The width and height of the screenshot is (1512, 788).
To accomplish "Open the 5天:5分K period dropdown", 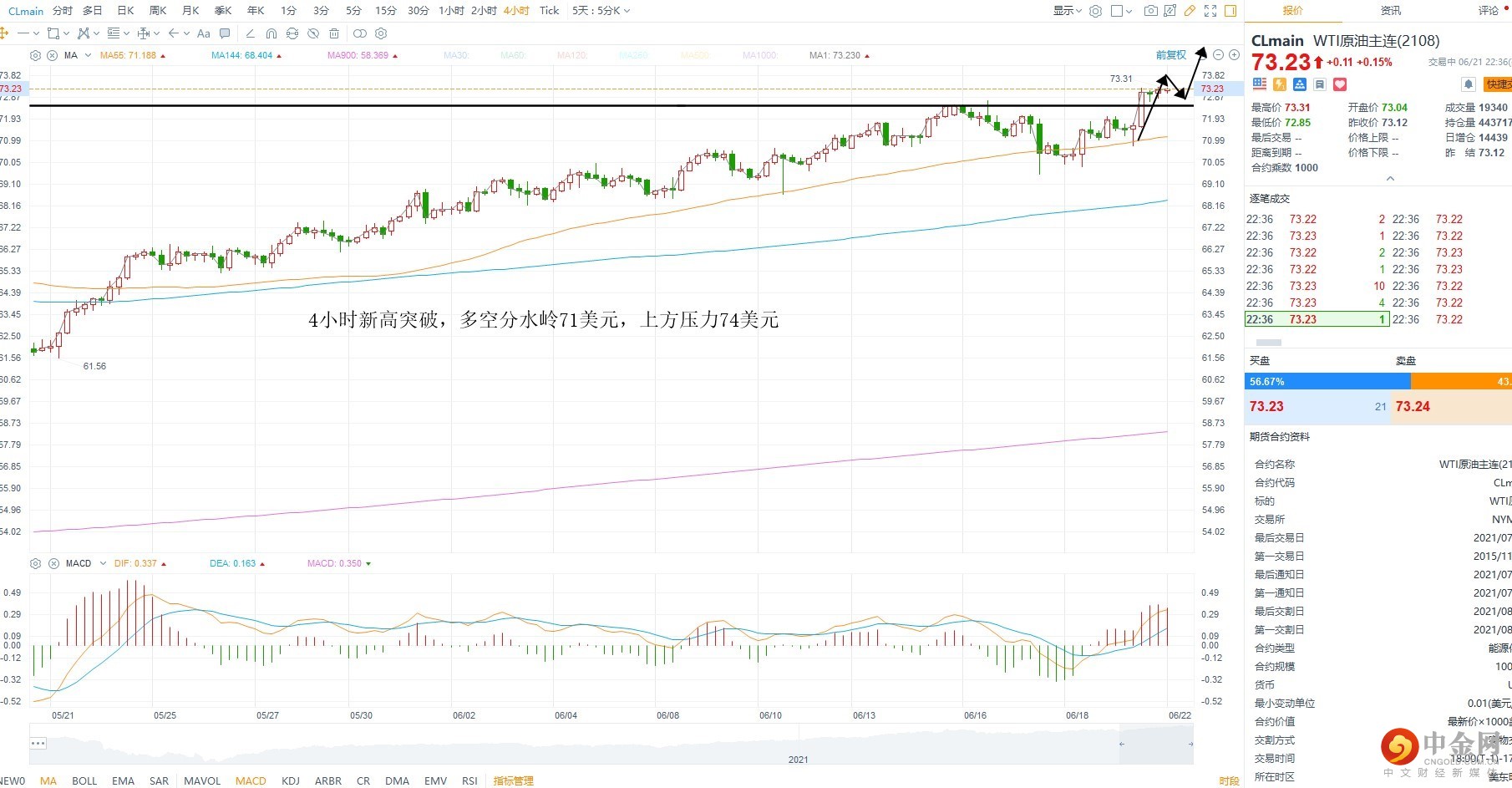I will click(601, 11).
